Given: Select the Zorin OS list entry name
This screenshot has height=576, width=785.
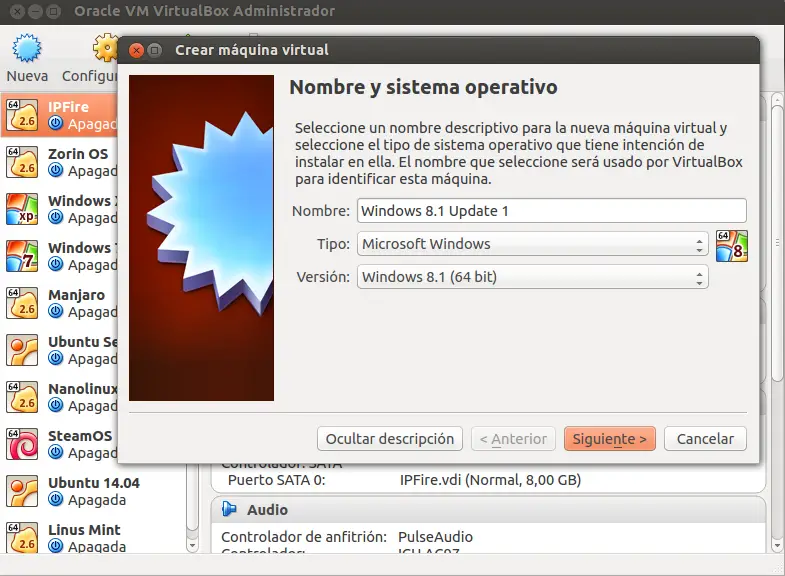Looking at the screenshot, I should 78,154.
